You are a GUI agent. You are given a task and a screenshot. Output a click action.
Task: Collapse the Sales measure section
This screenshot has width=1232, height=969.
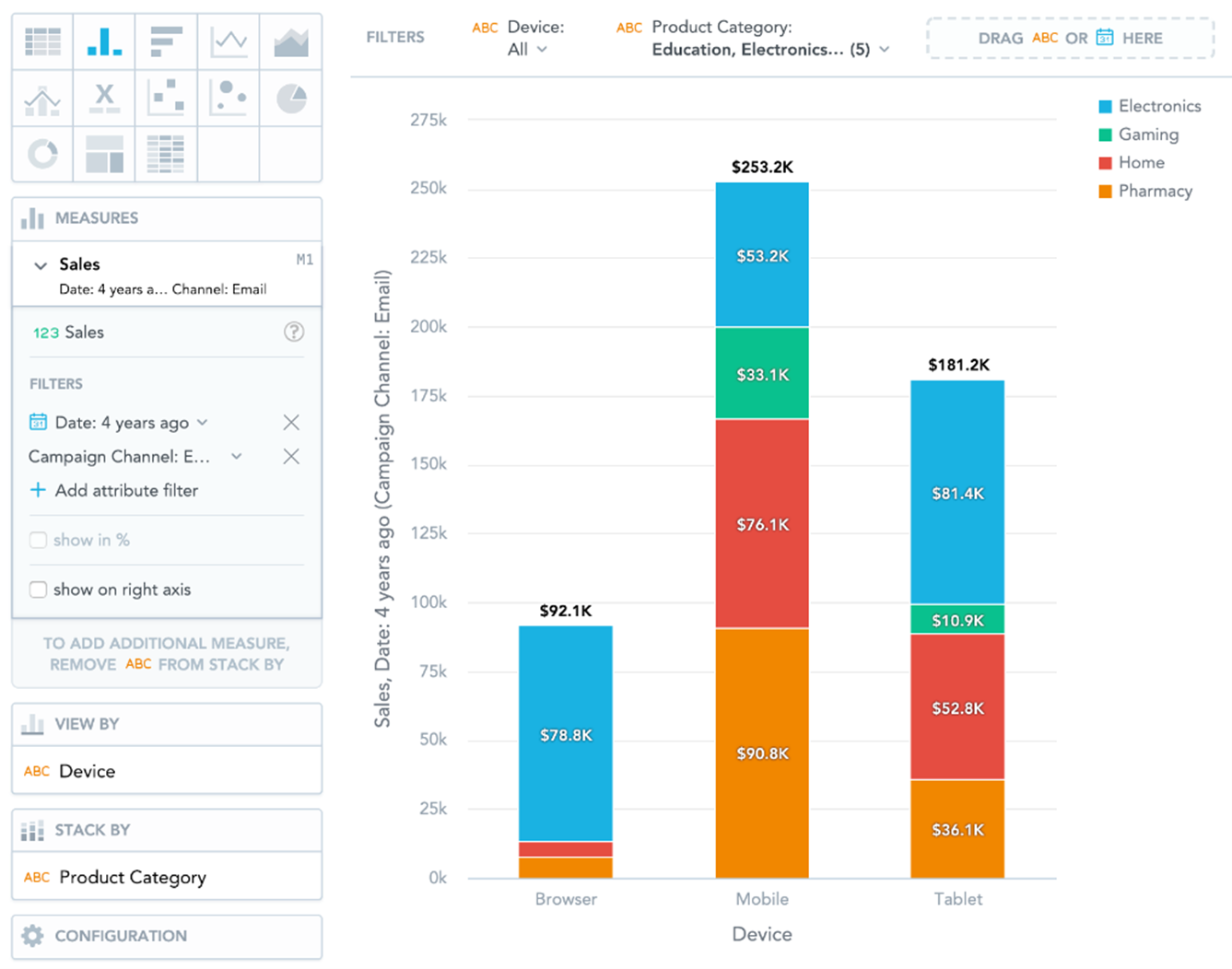click(x=41, y=265)
